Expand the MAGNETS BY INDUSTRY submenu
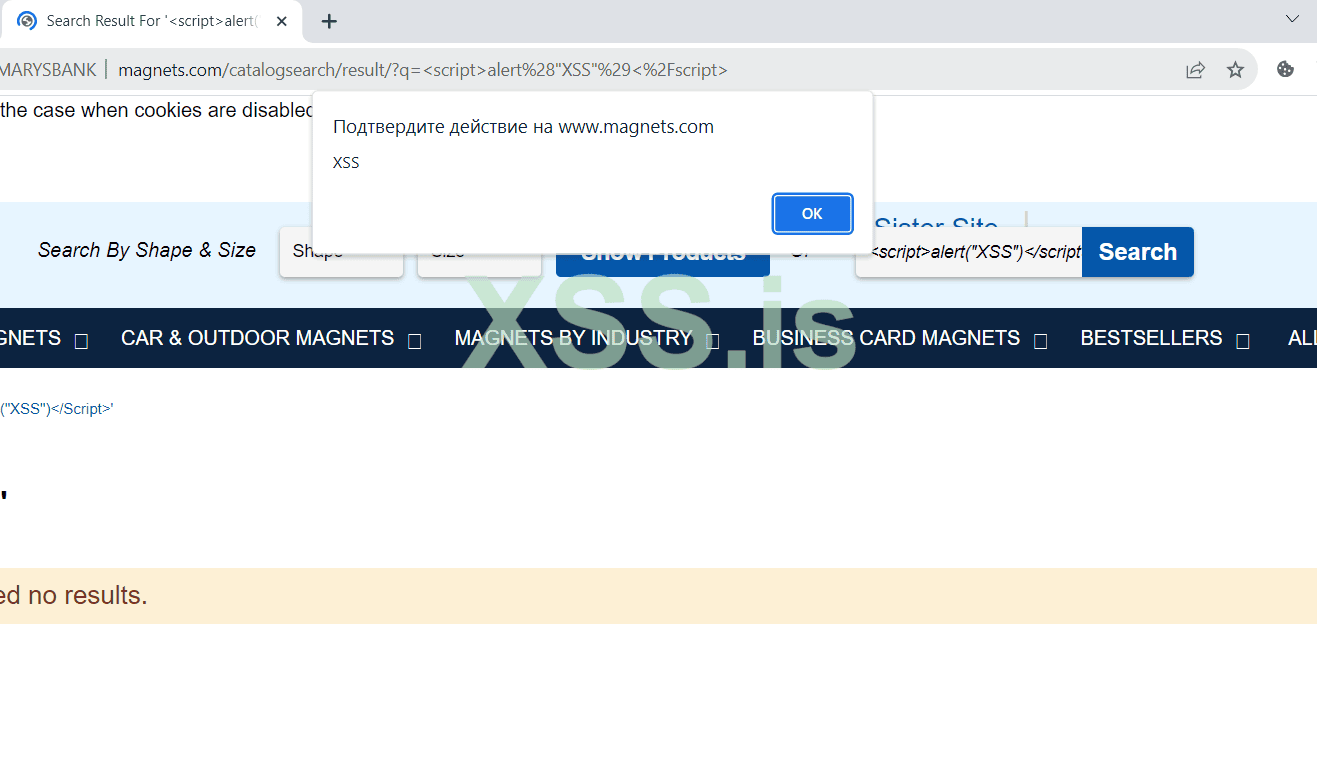The height and width of the screenshot is (780, 1317). click(x=712, y=341)
